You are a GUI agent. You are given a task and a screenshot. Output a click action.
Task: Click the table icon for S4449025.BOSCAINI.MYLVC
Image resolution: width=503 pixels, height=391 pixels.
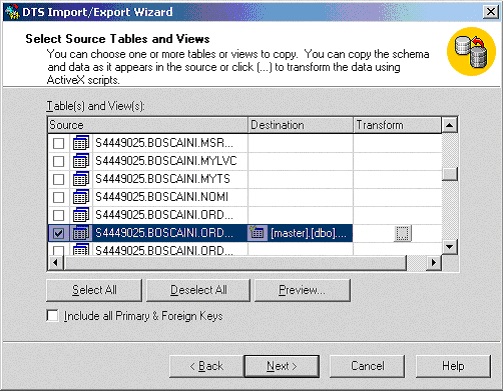pyautogui.click(x=81, y=161)
